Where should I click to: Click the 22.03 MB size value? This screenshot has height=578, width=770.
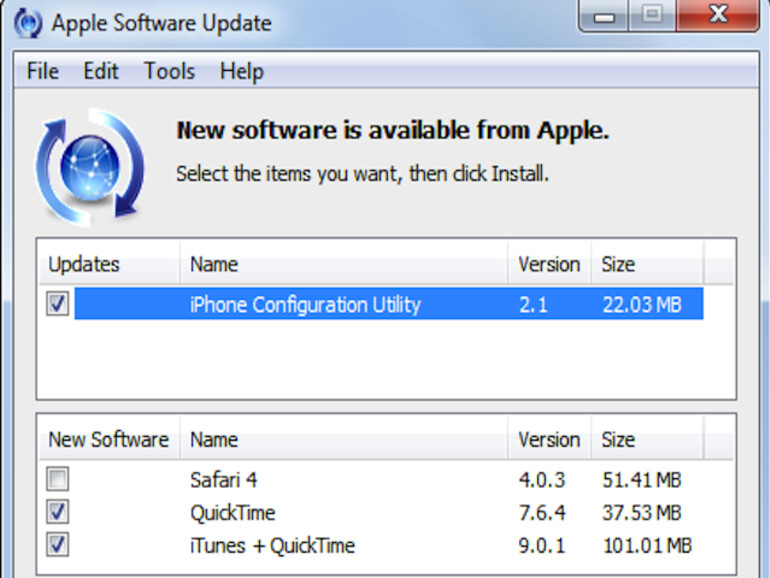click(642, 304)
